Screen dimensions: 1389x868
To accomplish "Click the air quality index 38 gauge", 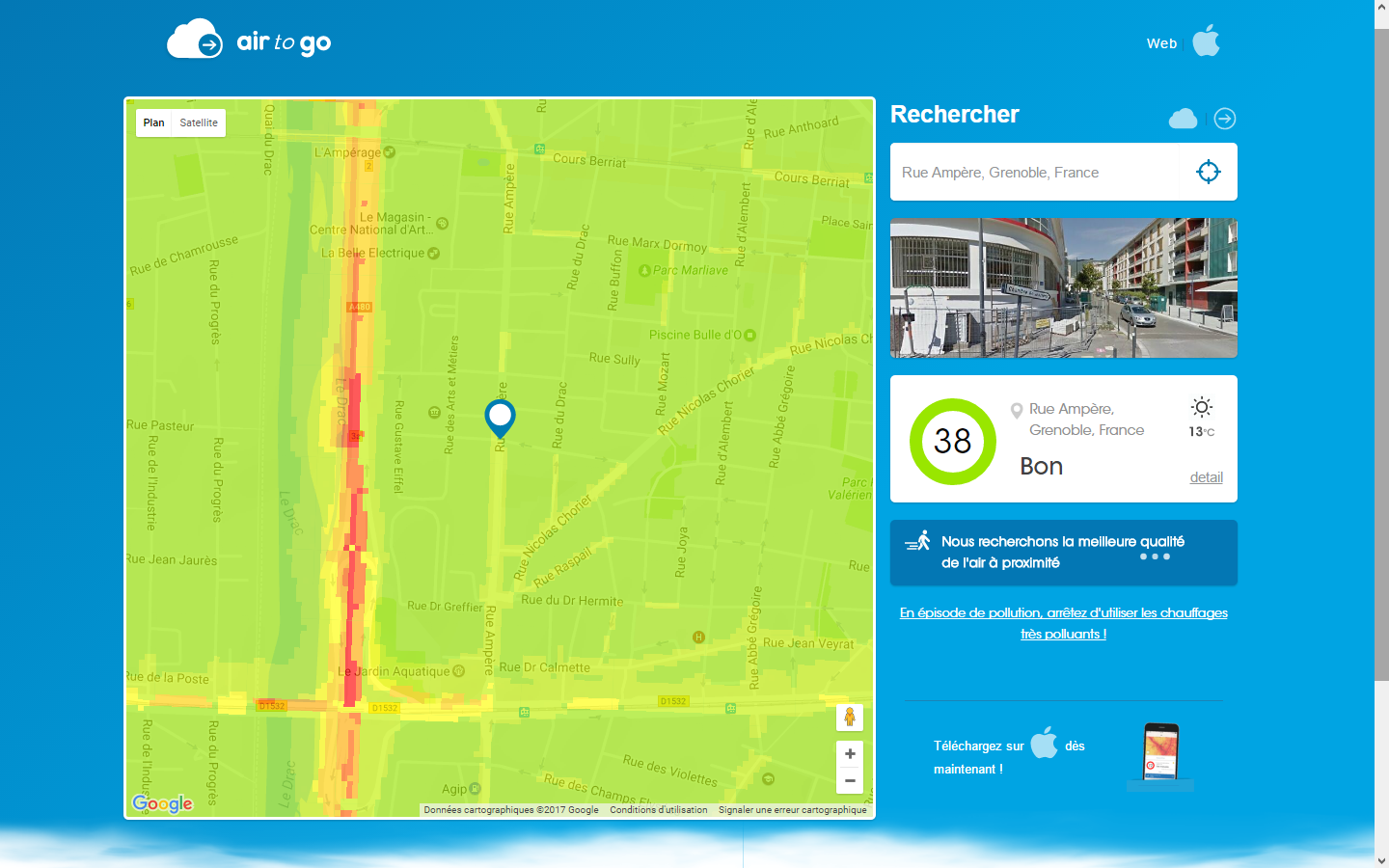I will (952, 441).
